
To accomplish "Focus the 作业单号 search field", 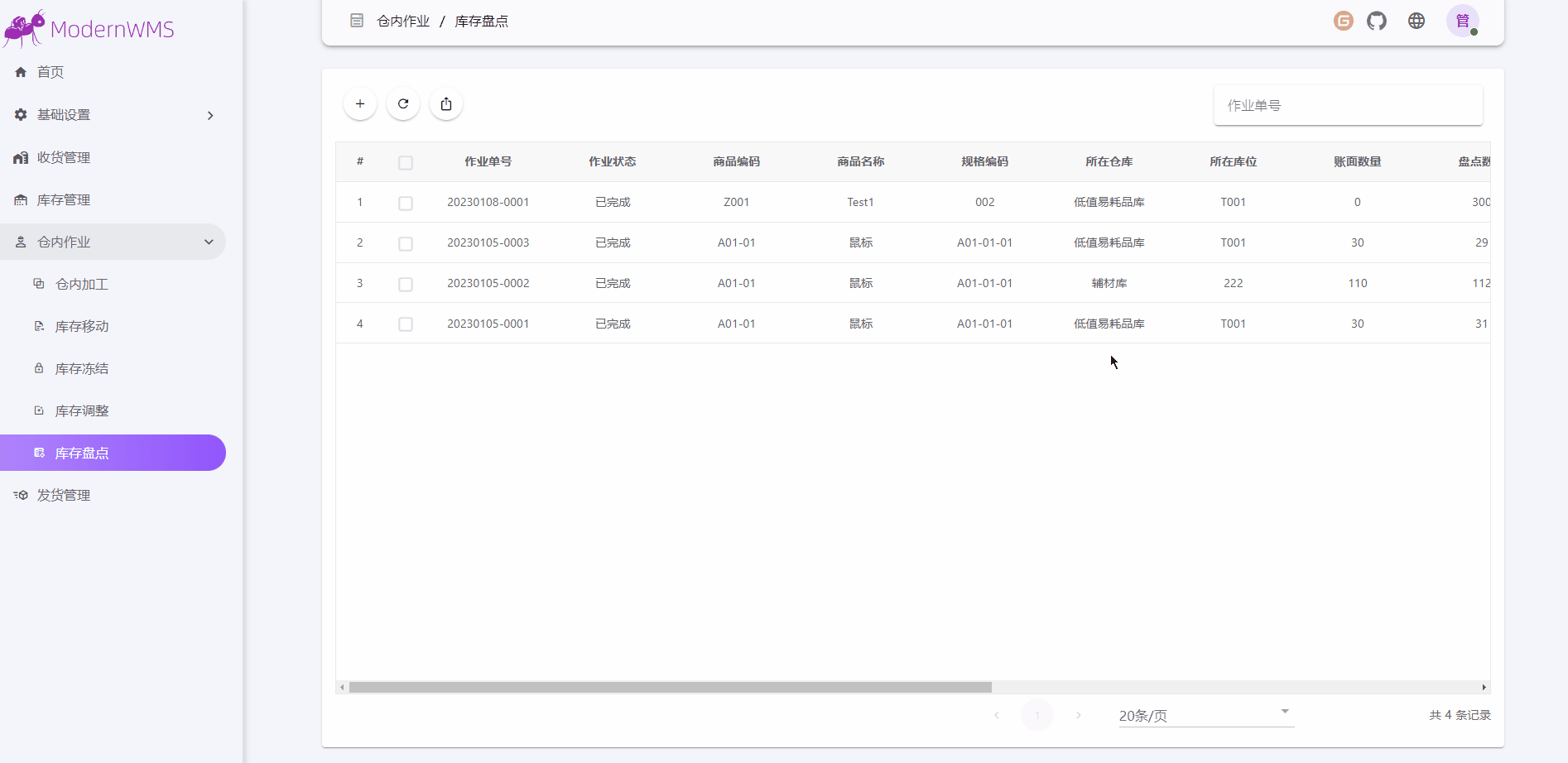I will coord(1349,105).
